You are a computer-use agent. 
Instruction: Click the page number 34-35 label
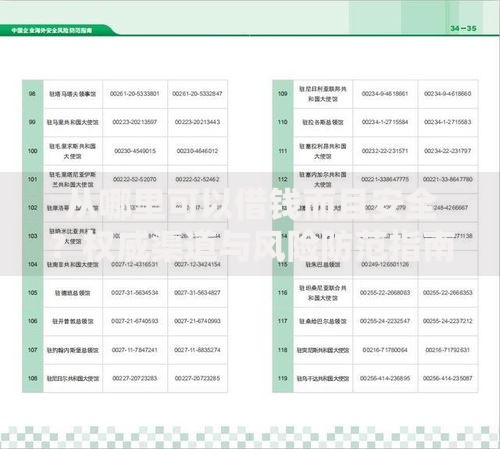click(463, 28)
